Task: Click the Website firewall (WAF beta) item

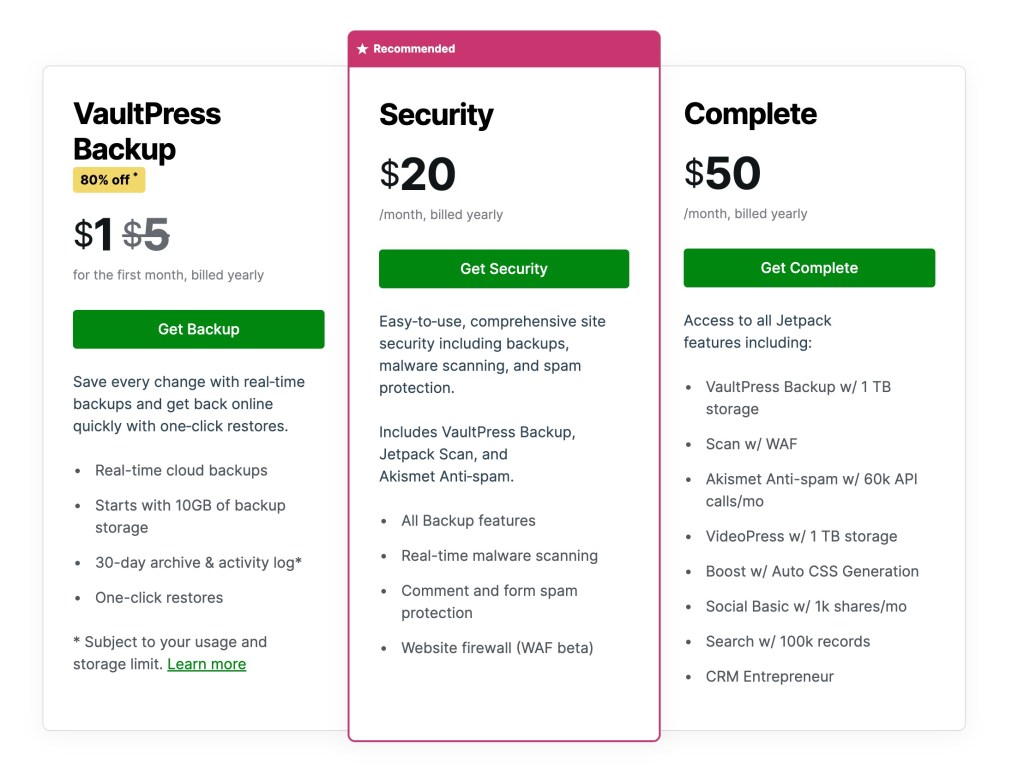Action: (x=497, y=648)
